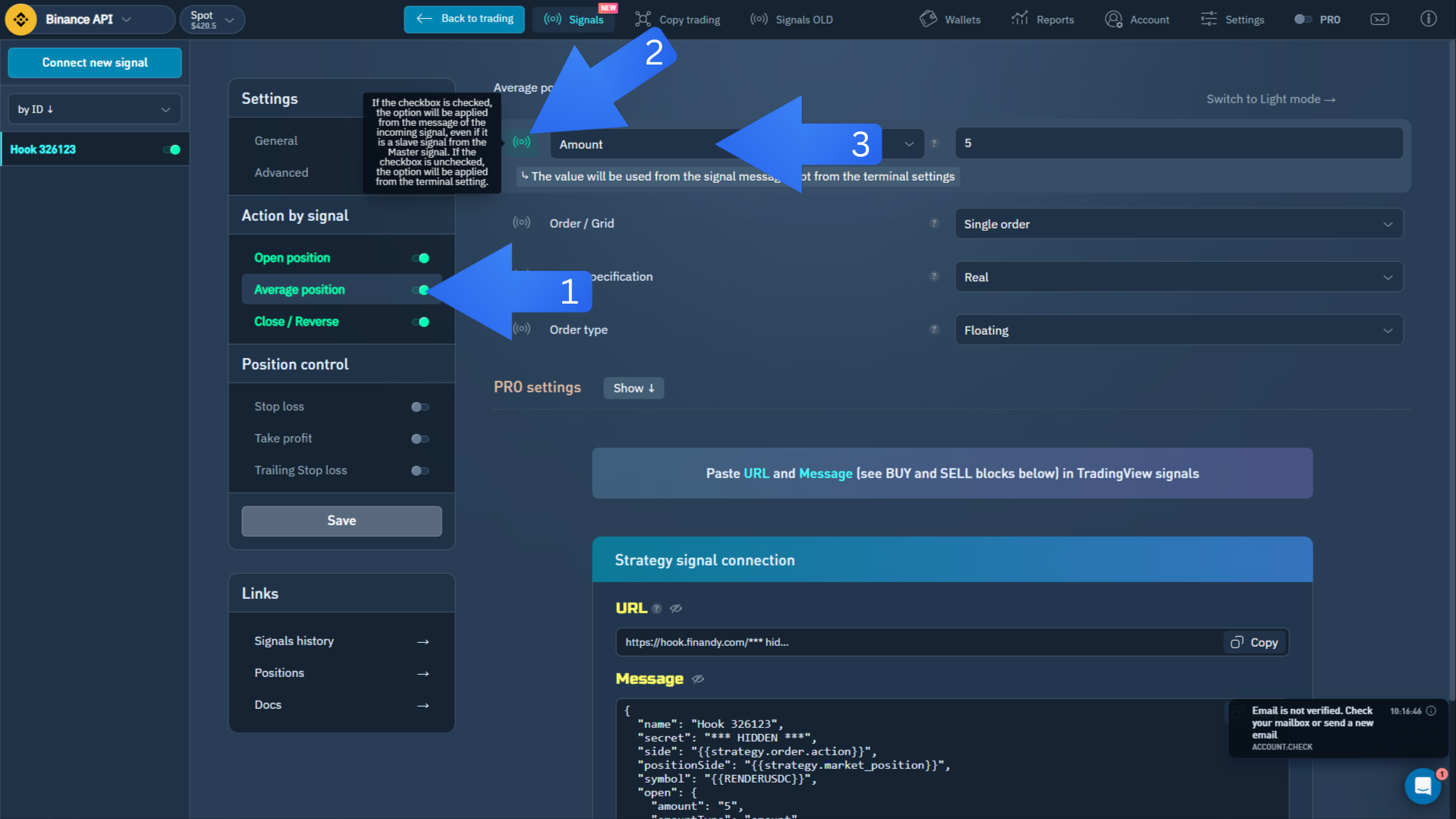Click Docs arrow icon
1456x819 pixels.
pos(423,706)
